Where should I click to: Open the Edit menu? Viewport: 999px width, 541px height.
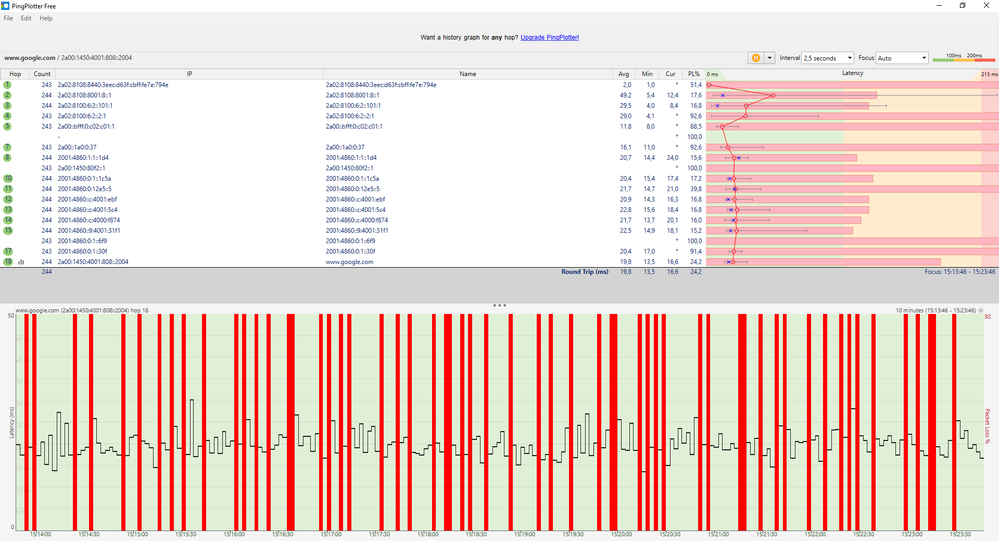(26, 18)
